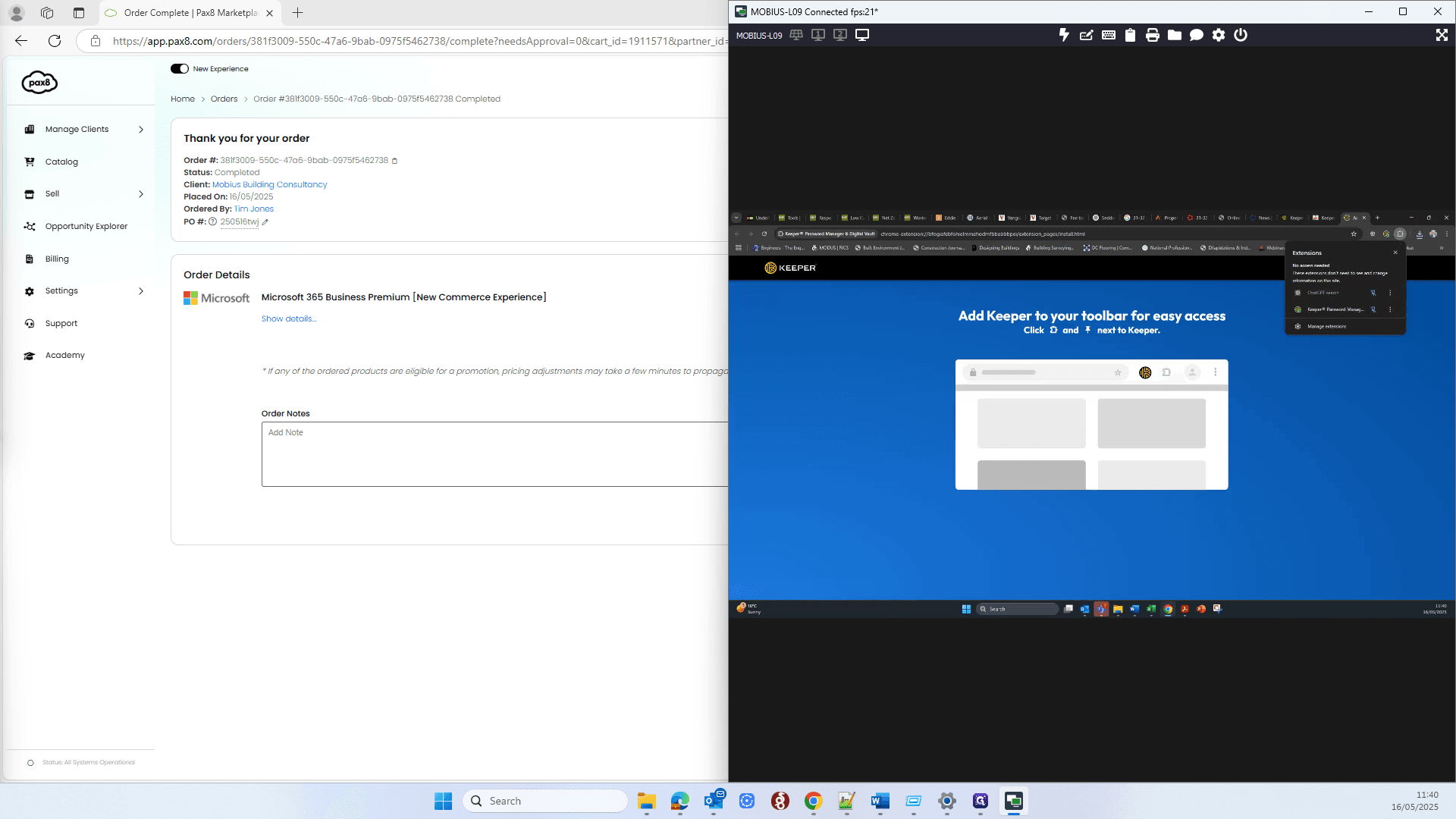Toggle fullscreen for the remote session
Image resolution: width=1456 pixels, height=819 pixels.
click(1442, 35)
